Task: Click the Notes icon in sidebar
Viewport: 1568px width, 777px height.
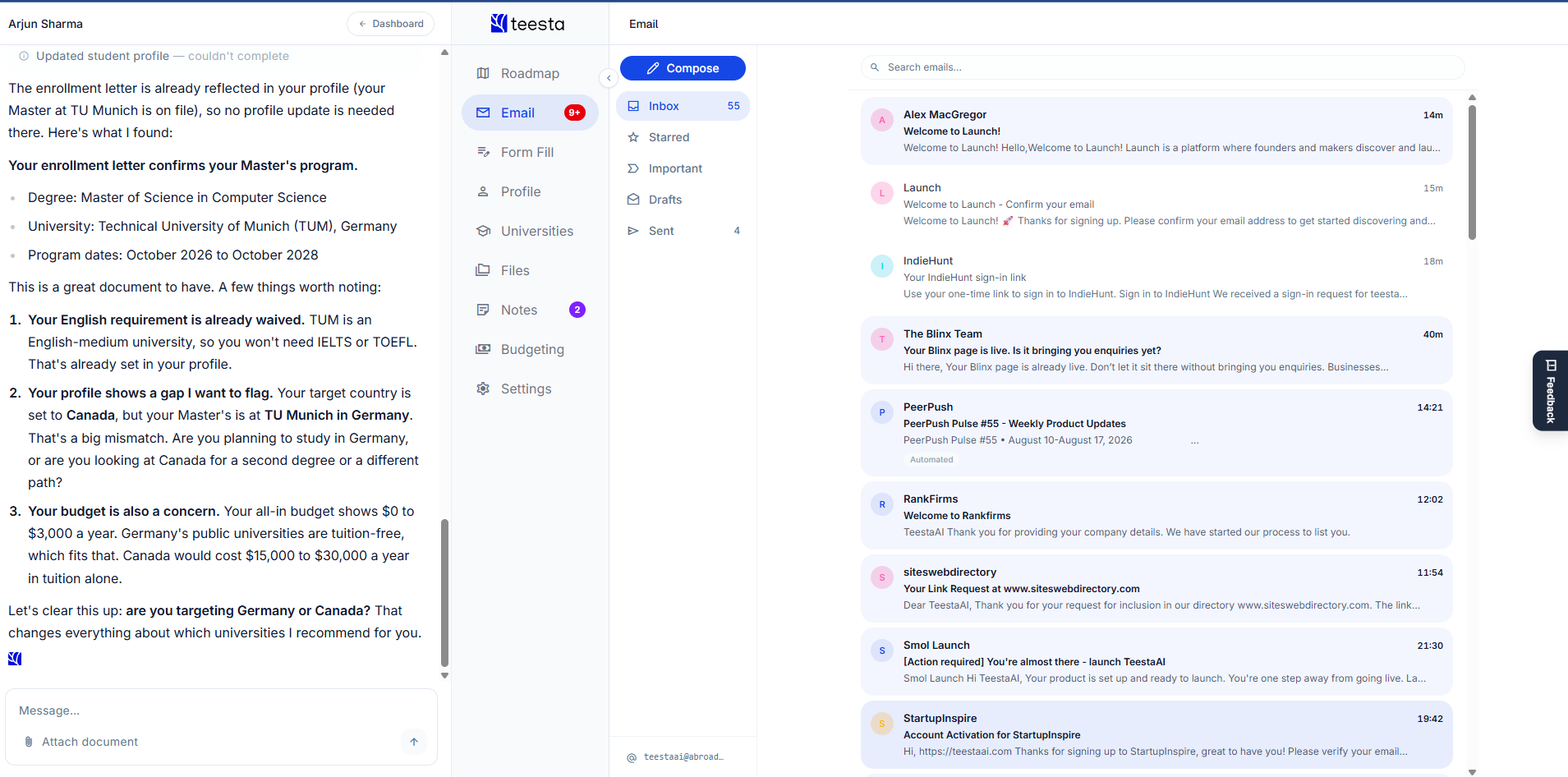Action: click(483, 310)
